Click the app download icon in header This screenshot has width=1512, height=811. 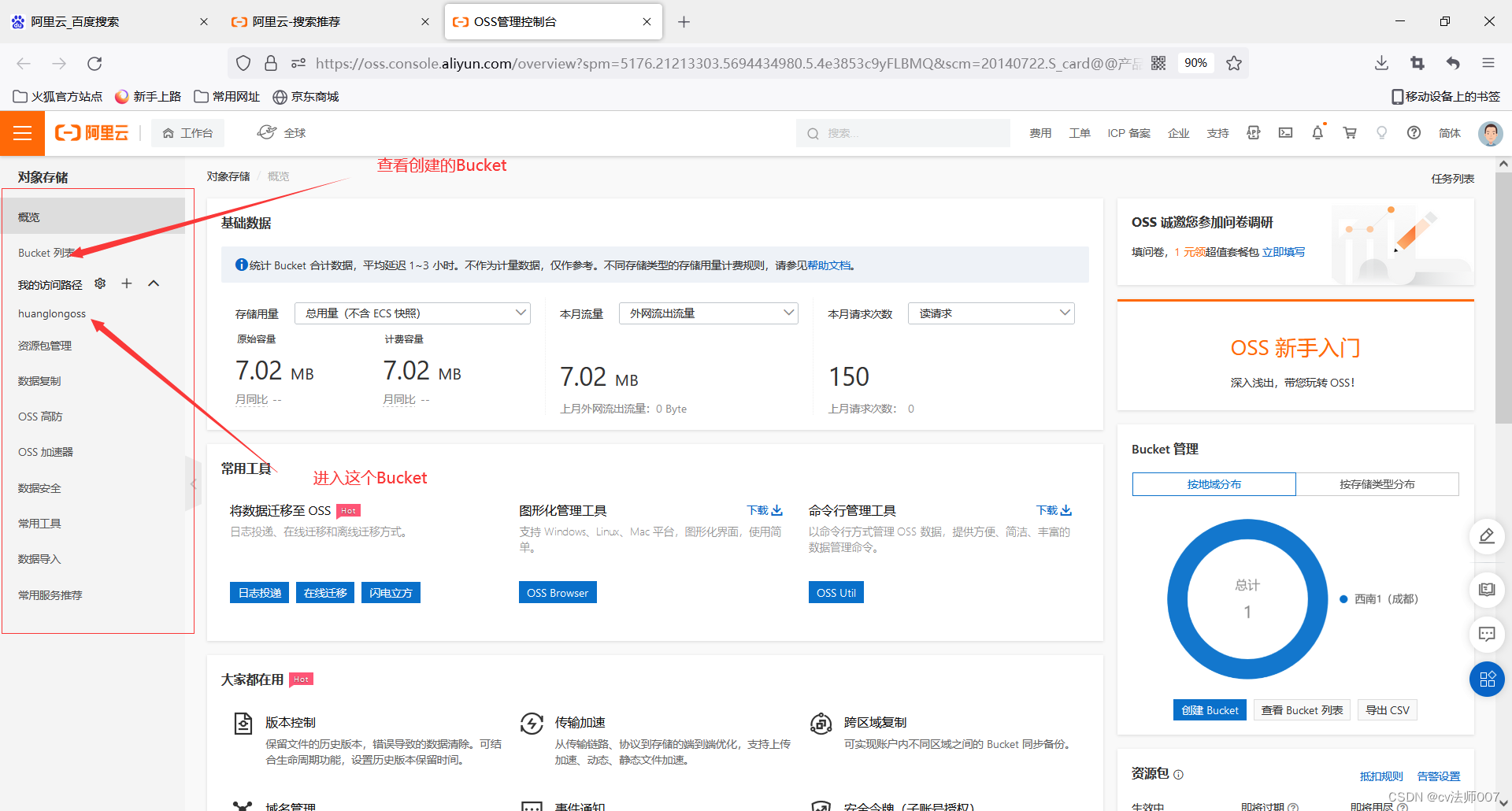[1253, 133]
